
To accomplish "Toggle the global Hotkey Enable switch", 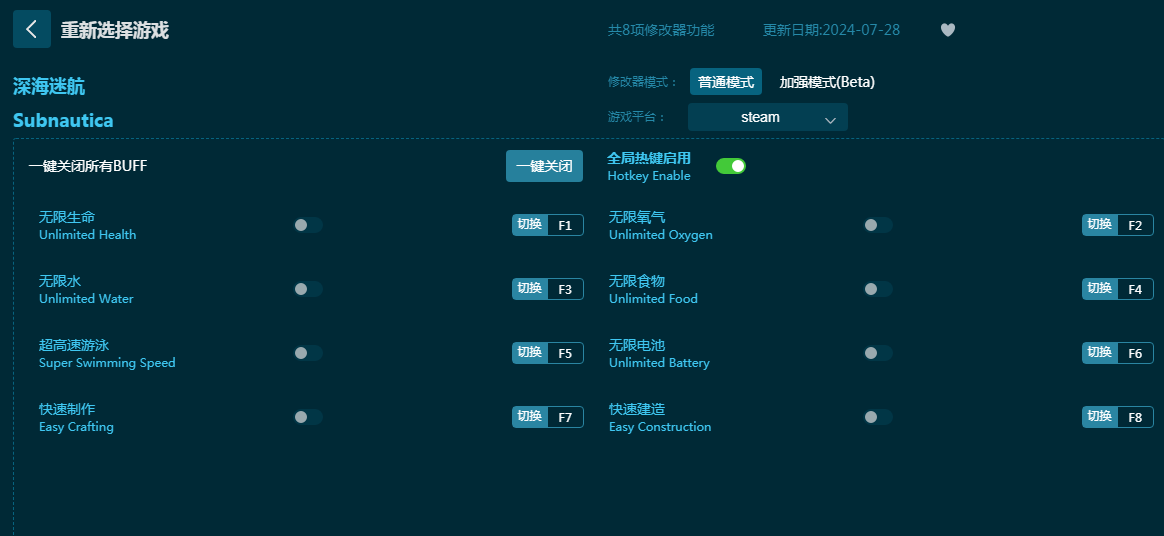I will click(730, 166).
